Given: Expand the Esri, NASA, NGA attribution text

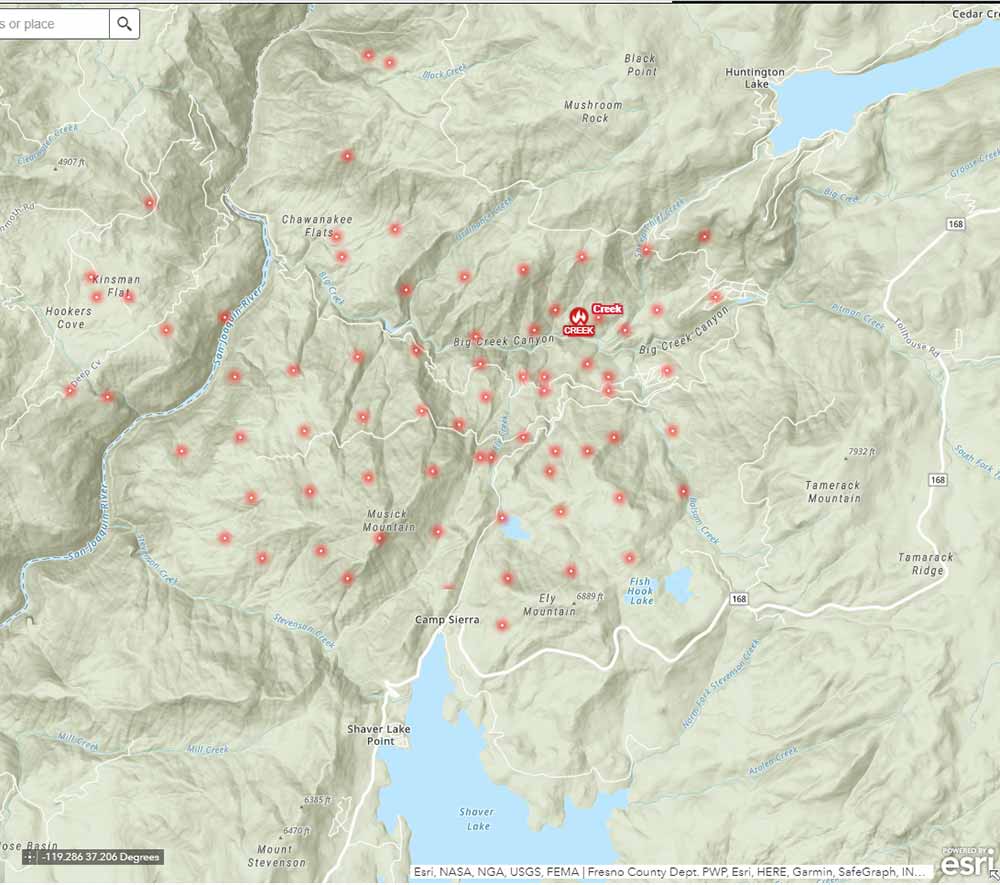Looking at the screenshot, I should (670, 871).
